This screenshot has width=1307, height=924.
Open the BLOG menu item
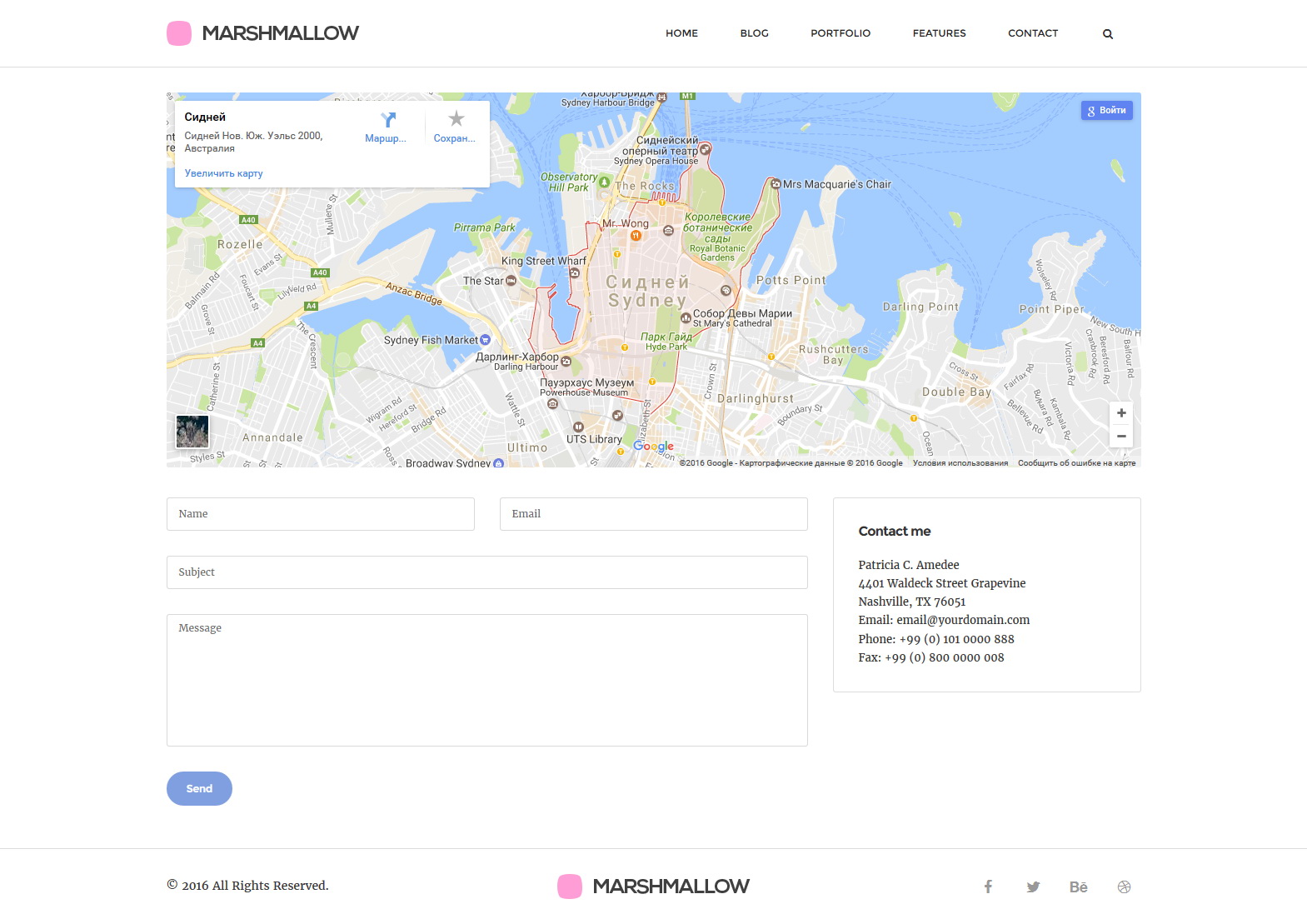point(754,33)
